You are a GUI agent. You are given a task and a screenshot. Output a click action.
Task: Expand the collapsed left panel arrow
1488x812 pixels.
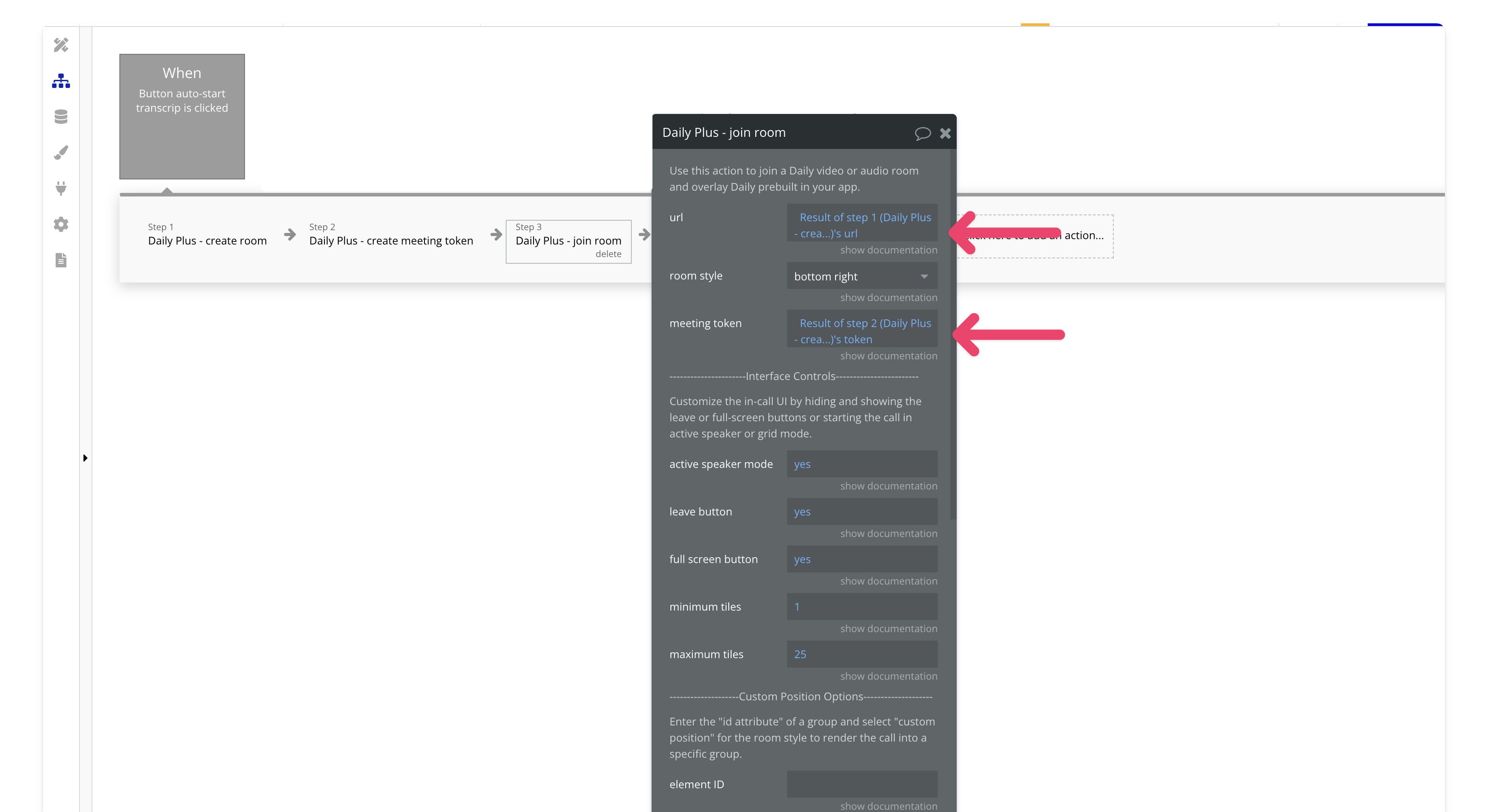85,458
